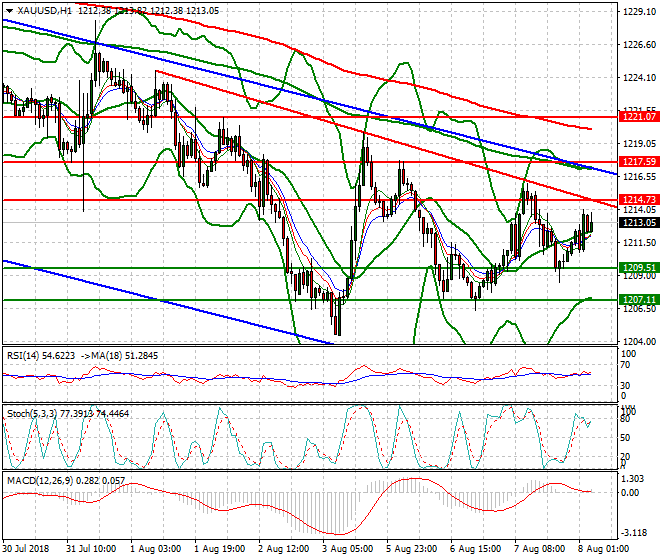Click the 1226.60 price scale value

click(639, 45)
